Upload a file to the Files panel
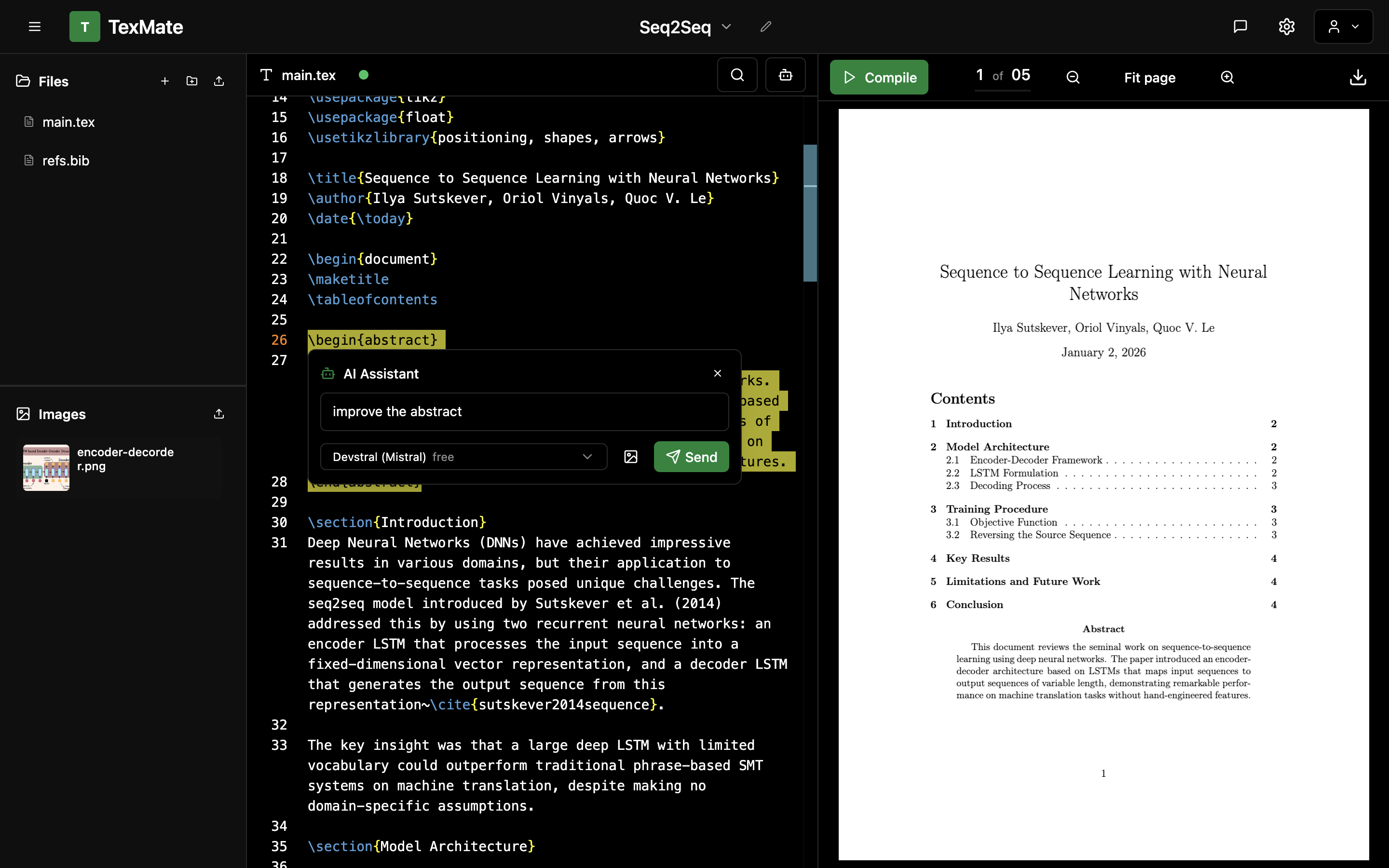Screen dimensions: 1389x868 pos(218,81)
